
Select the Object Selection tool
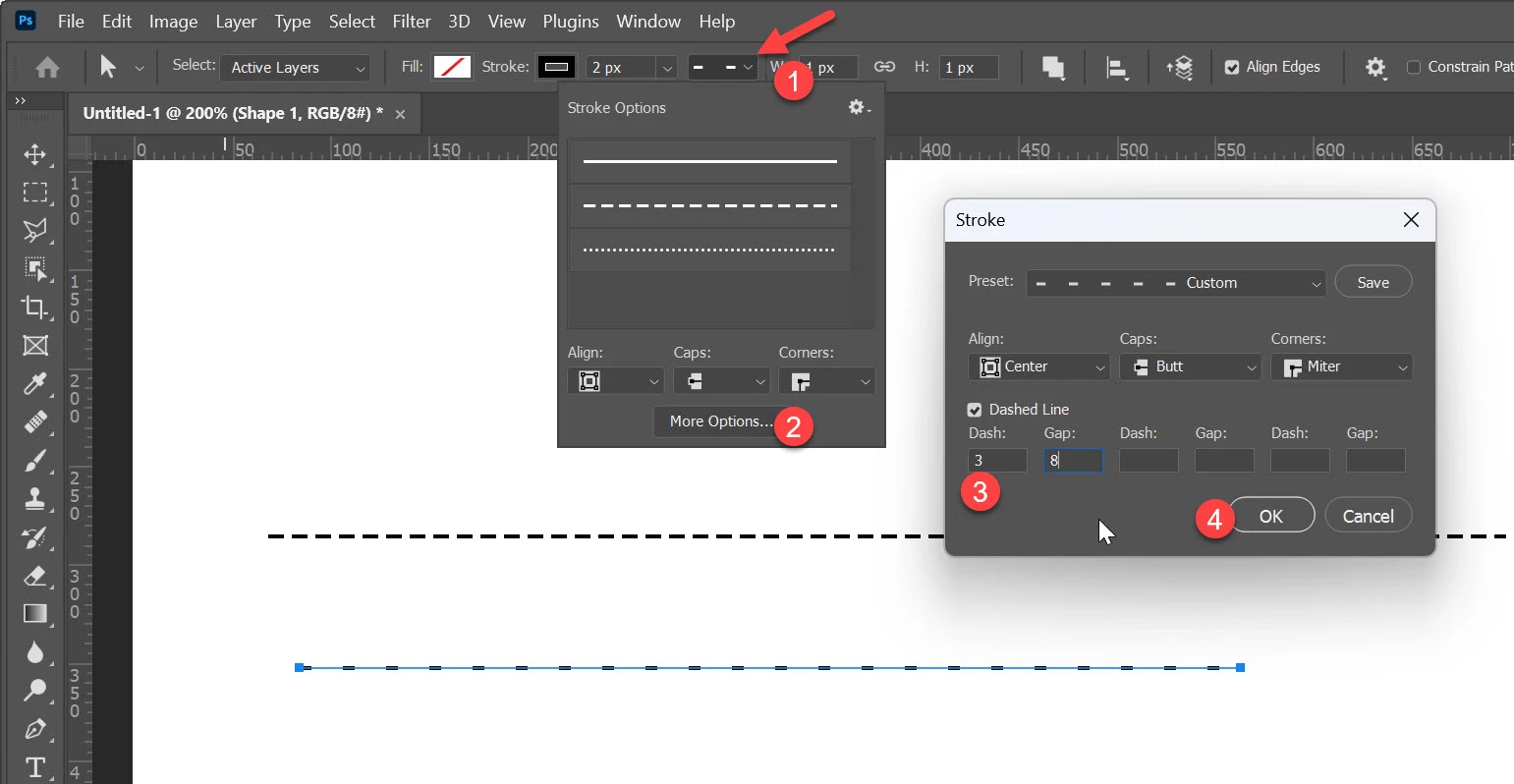click(x=35, y=268)
